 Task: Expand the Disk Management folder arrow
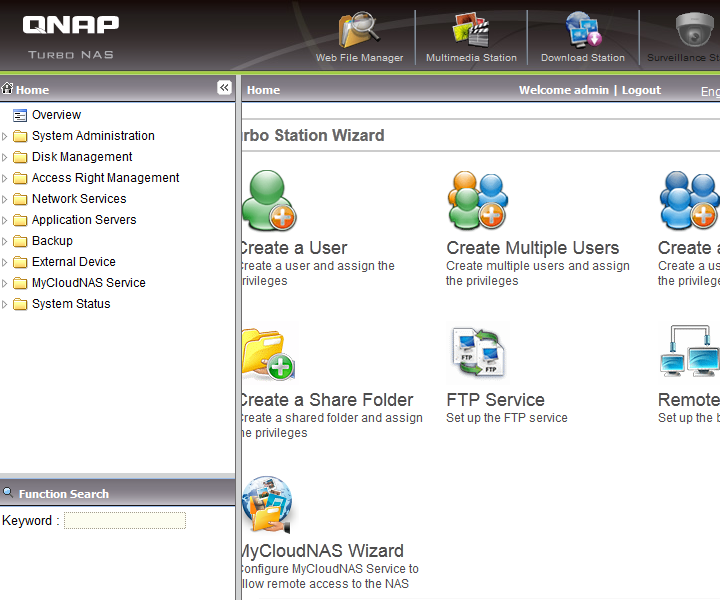pyautogui.click(x=5, y=158)
